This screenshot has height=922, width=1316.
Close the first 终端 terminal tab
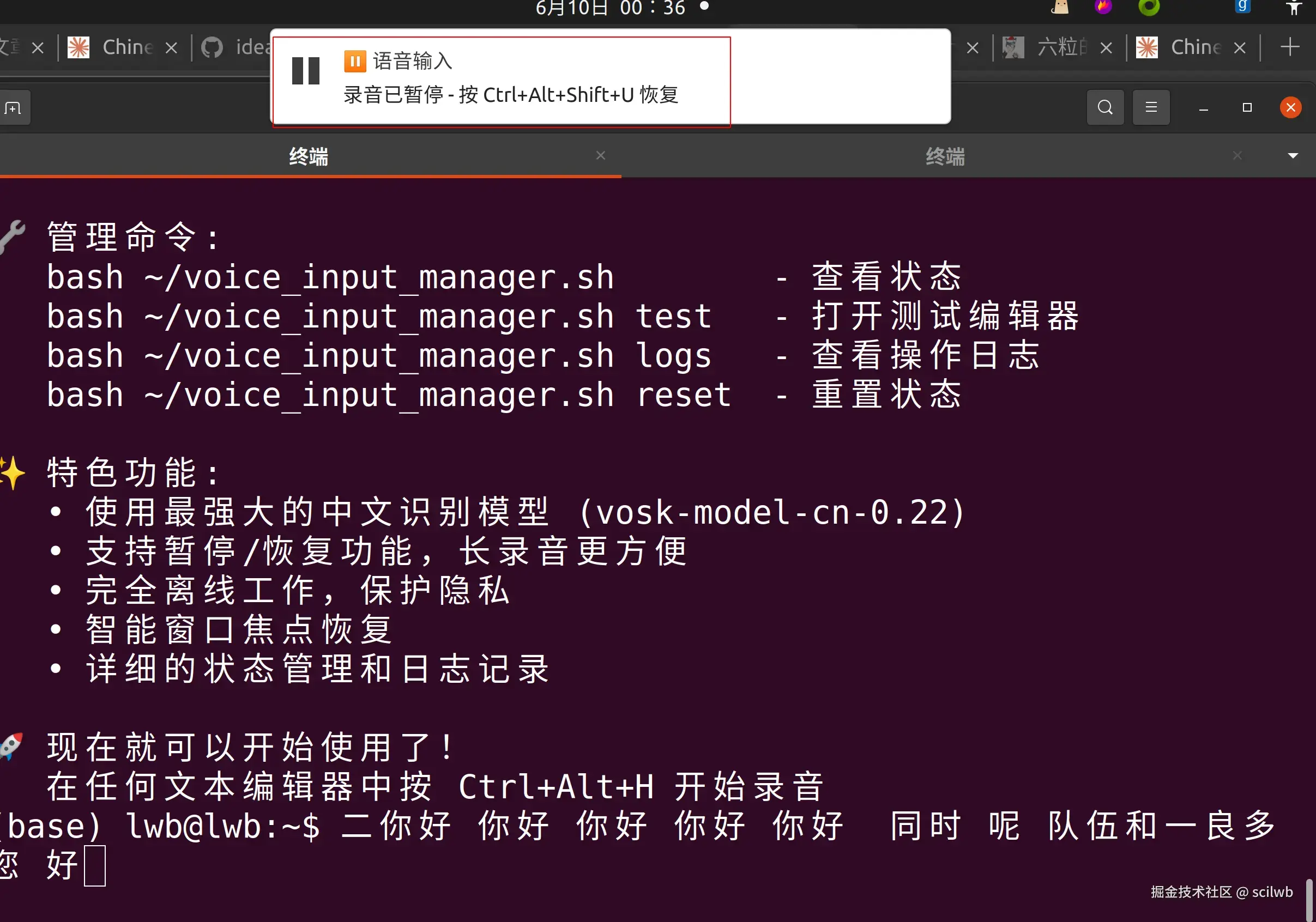[x=600, y=155]
